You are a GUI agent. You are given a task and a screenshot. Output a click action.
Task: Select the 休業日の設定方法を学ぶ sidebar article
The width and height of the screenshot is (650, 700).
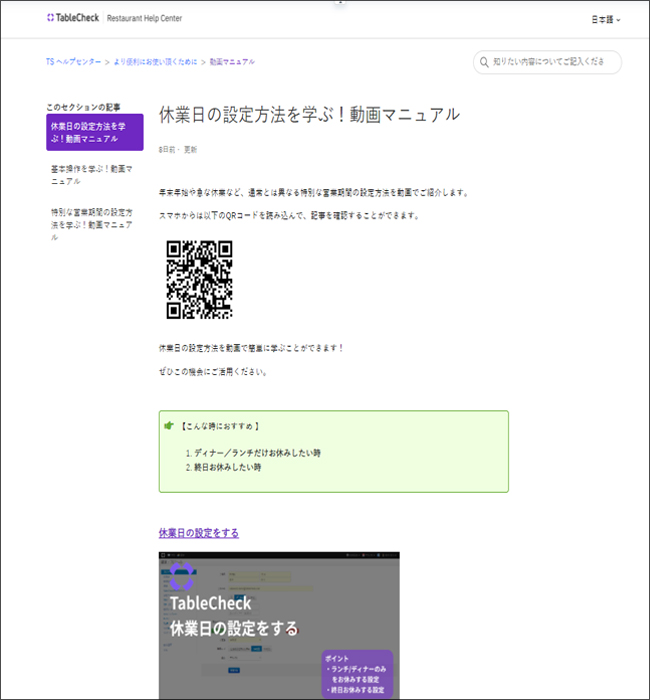coord(95,132)
